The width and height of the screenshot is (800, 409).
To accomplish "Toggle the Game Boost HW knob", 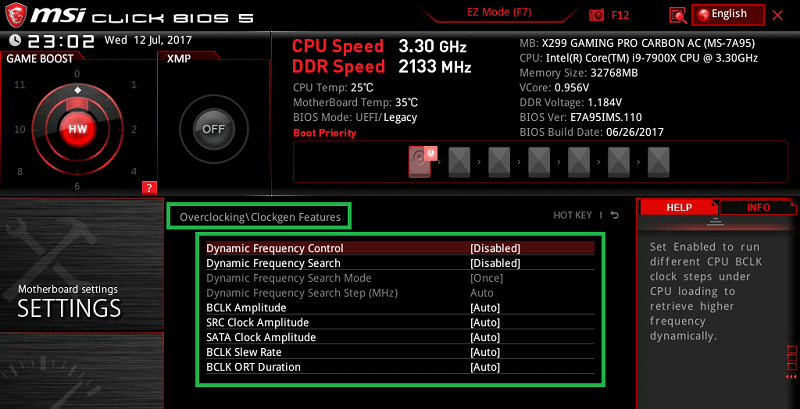I will tap(77, 129).
